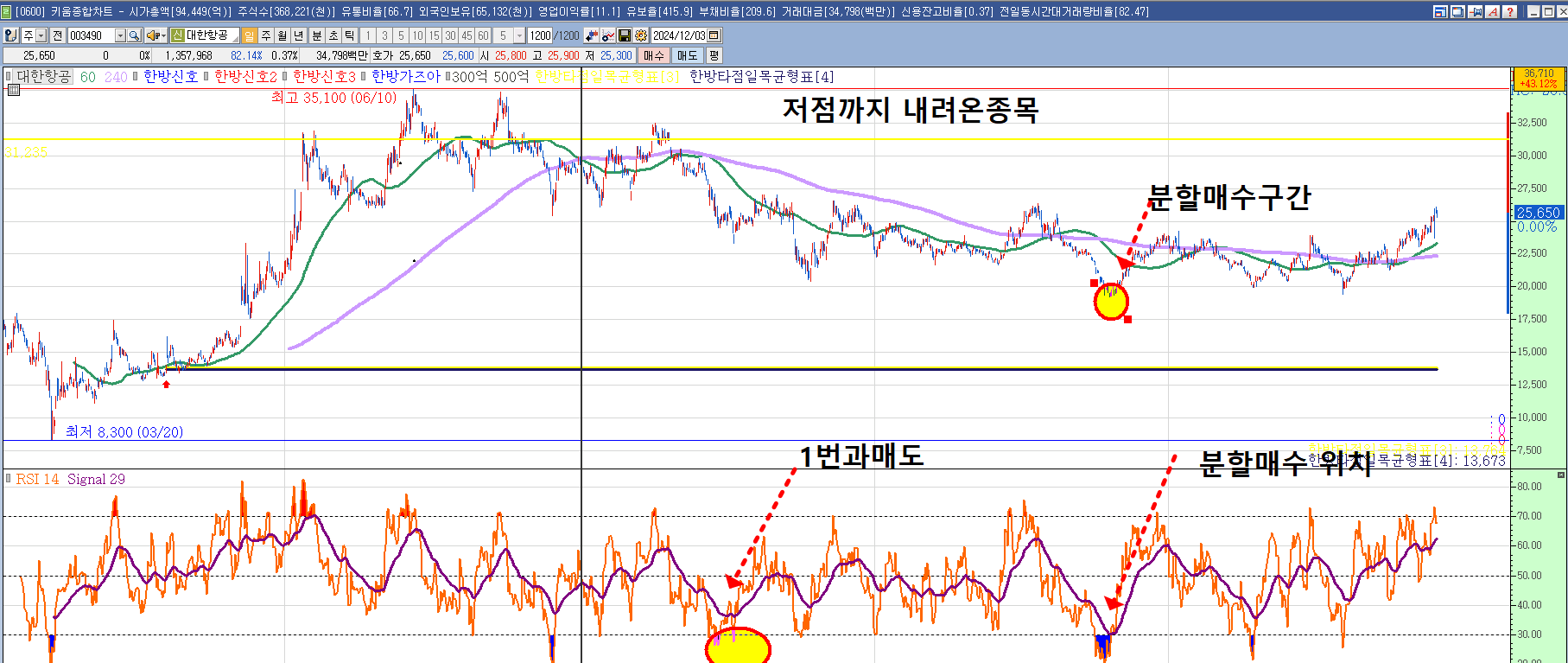Select the 분 minute period button
This screenshot has height=663, width=1568.
(317, 35)
